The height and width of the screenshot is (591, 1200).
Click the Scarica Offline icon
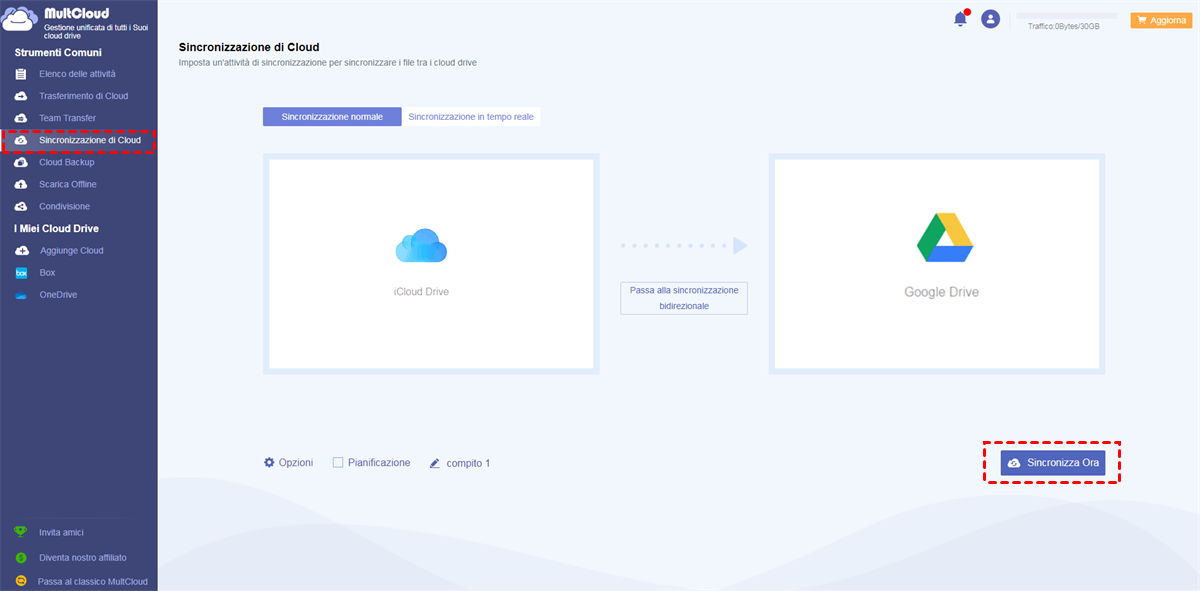coord(21,184)
